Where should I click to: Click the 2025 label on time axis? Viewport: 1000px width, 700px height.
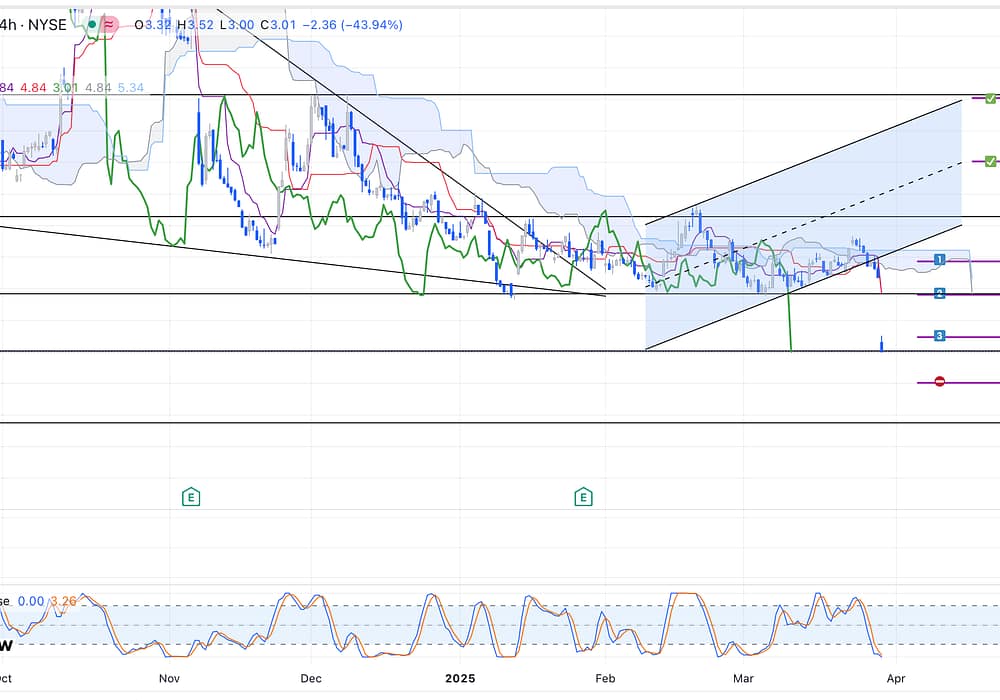[x=459, y=677]
